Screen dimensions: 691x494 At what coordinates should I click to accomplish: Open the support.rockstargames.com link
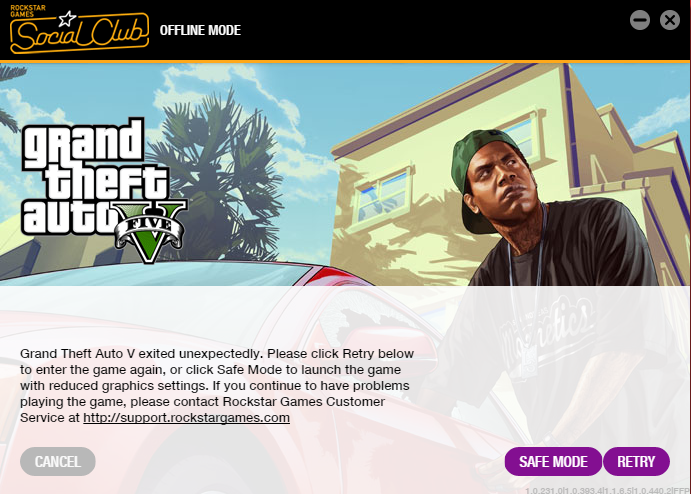click(x=186, y=417)
